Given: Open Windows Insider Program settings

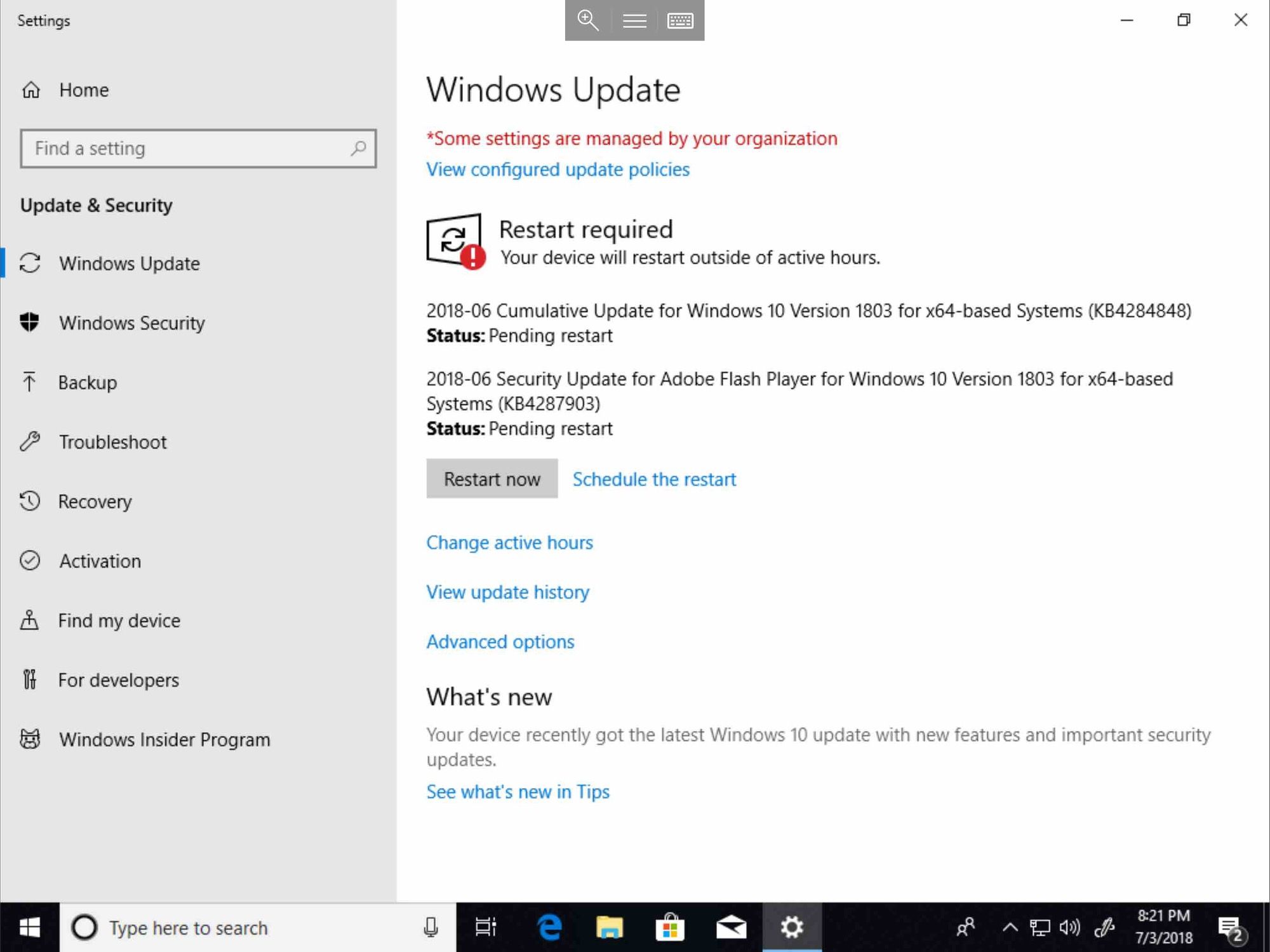Looking at the screenshot, I should point(164,739).
